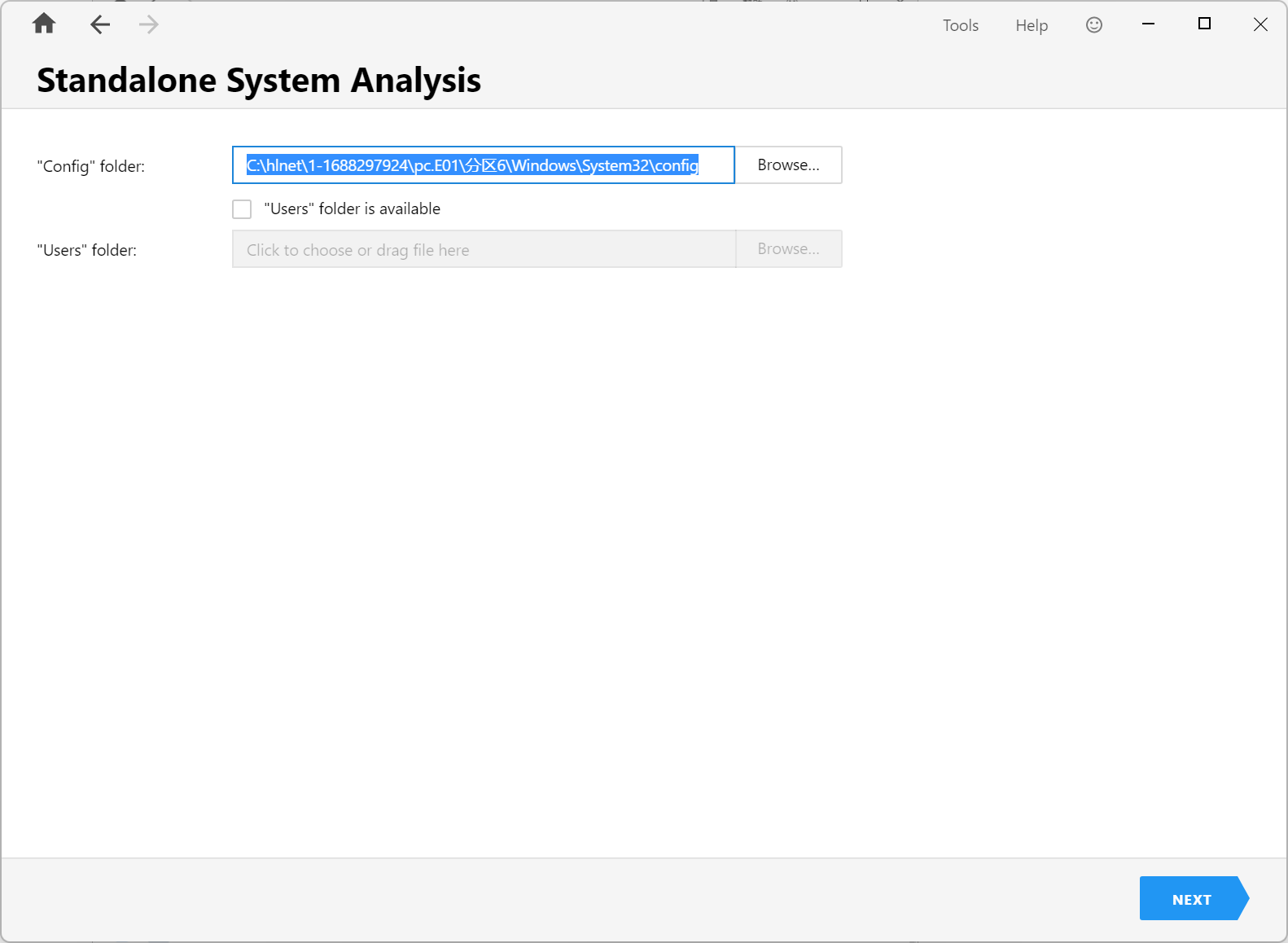Screen dimensions: 1288x943
Task: Navigate back with the left arrow
Action: pos(100,25)
